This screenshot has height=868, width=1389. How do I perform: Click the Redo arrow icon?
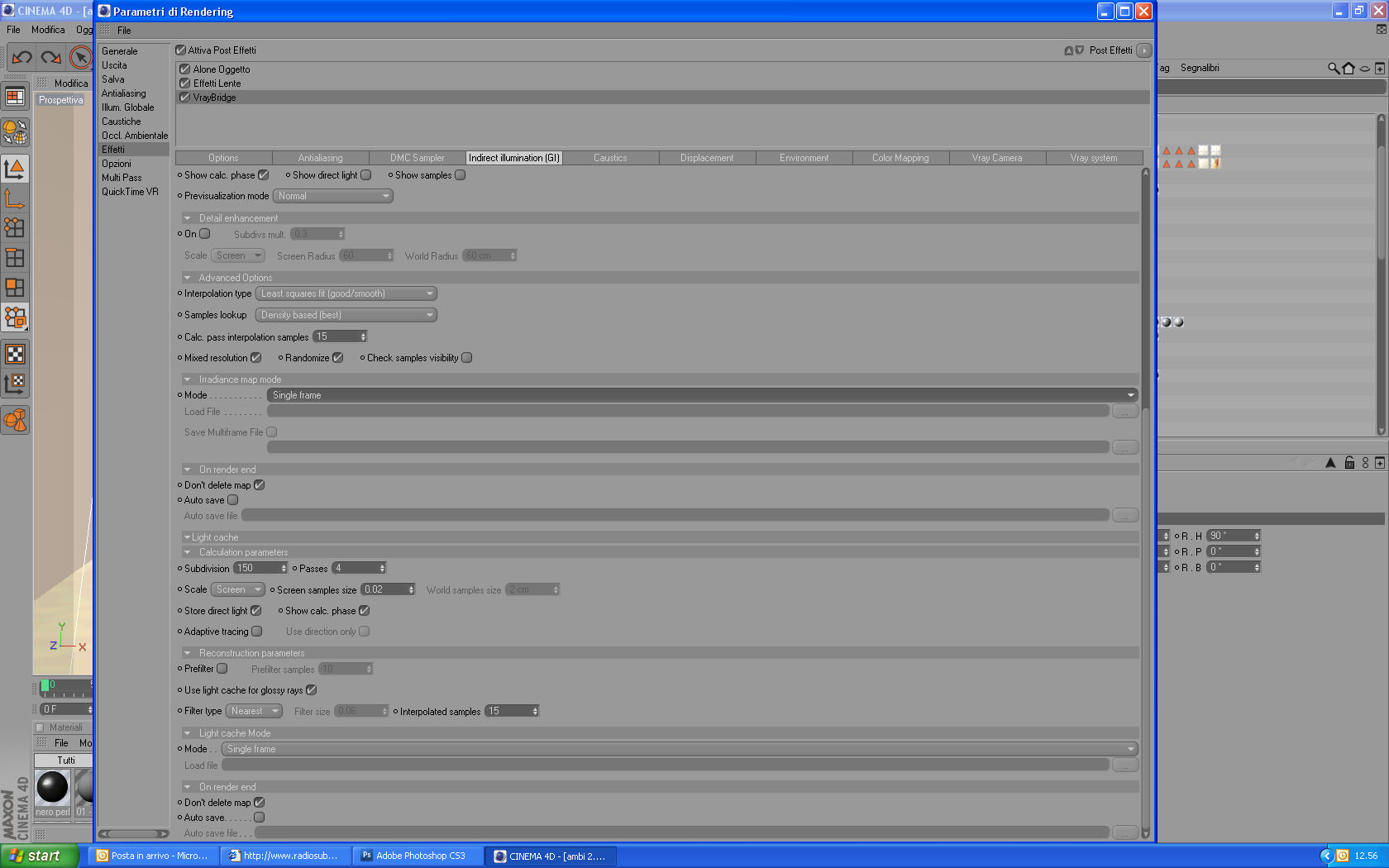[x=51, y=57]
